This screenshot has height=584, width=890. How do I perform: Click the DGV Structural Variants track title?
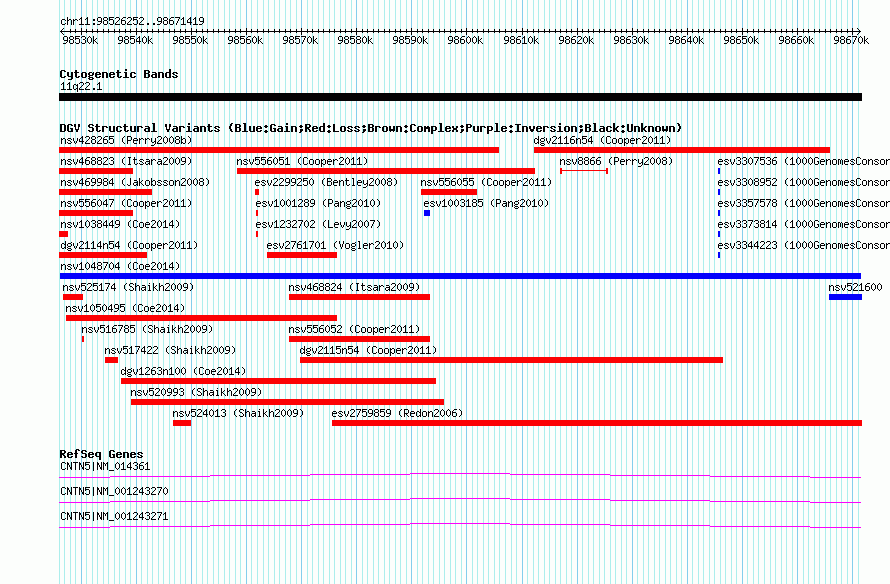coord(371,128)
